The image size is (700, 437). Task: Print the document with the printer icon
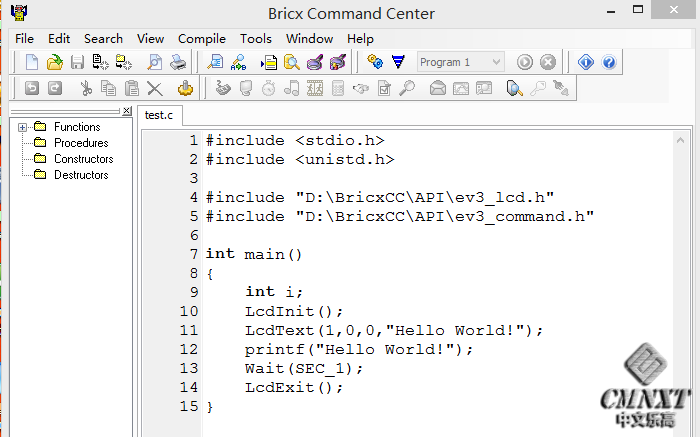(178, 62)
